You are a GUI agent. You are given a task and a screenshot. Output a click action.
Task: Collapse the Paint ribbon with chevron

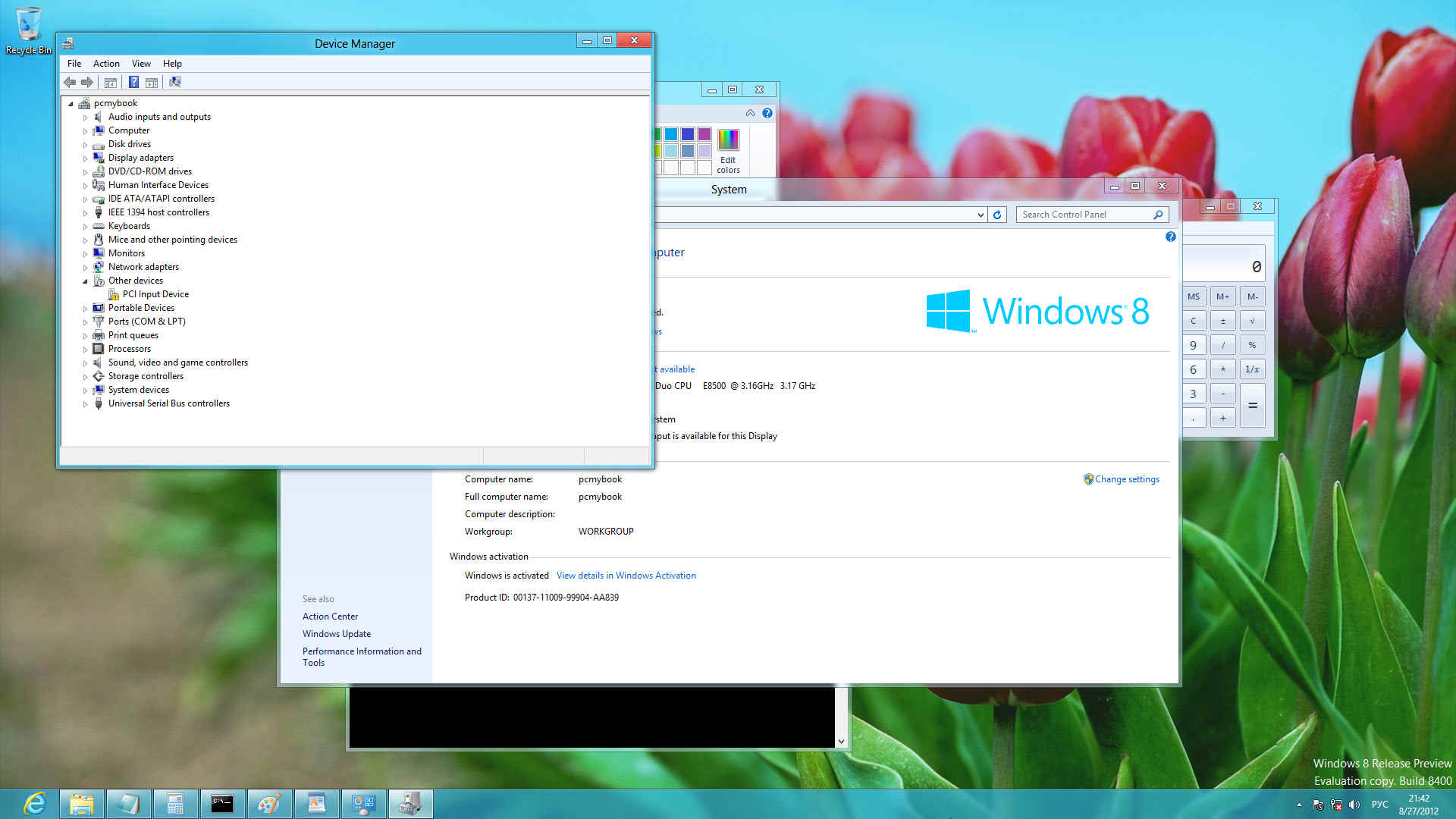point(750,113)
